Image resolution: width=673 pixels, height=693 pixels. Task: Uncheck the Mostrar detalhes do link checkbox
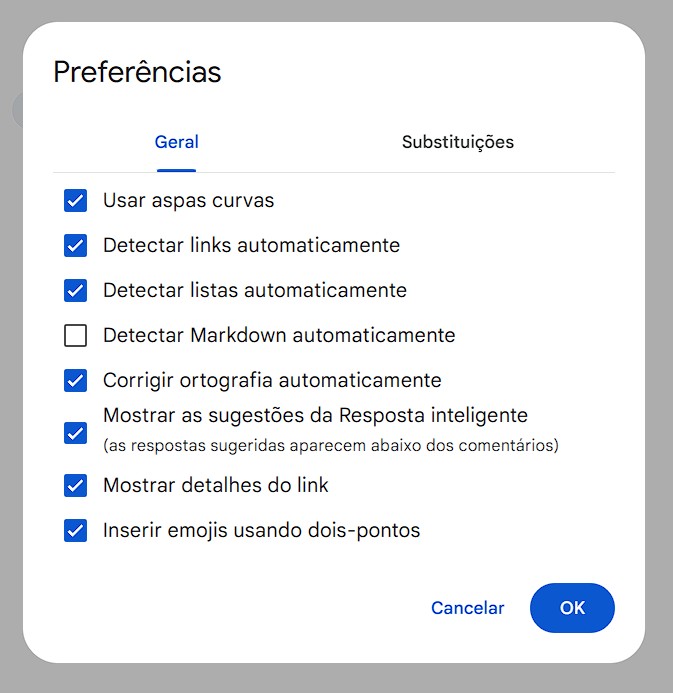(x=75, y=486)
